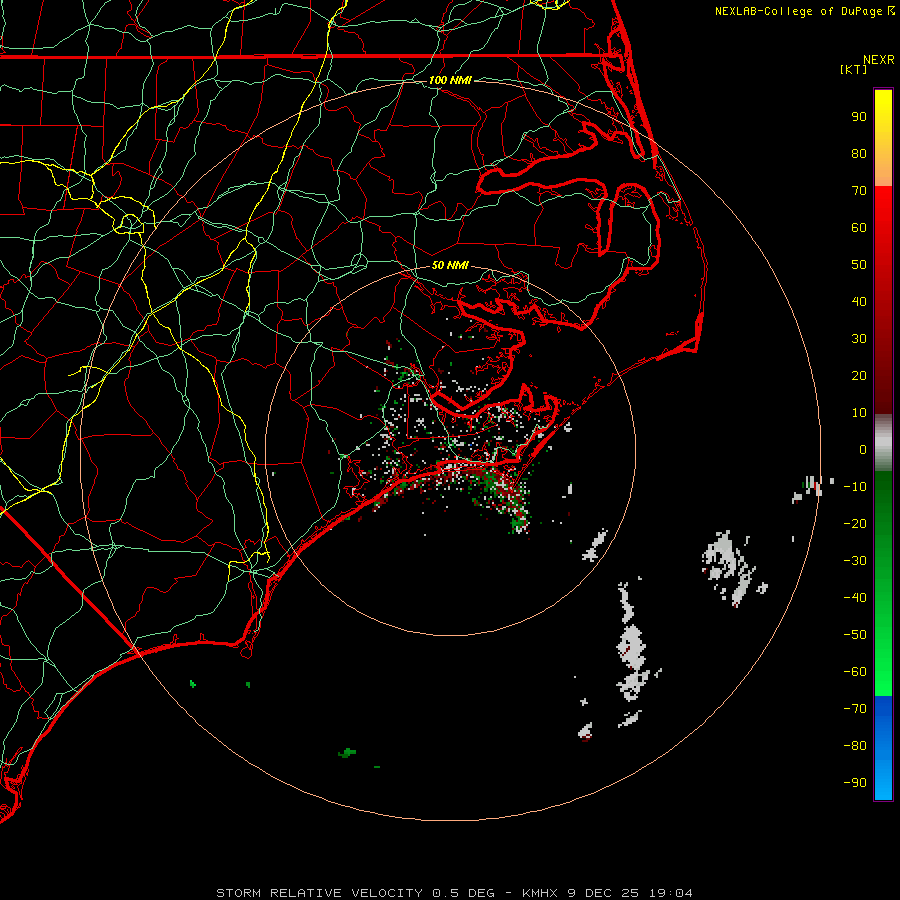Click the Storm Relative Velocity caption at the bottom
Screen dimensions: 900x900
pyautogui.click(x=454, y=893)
